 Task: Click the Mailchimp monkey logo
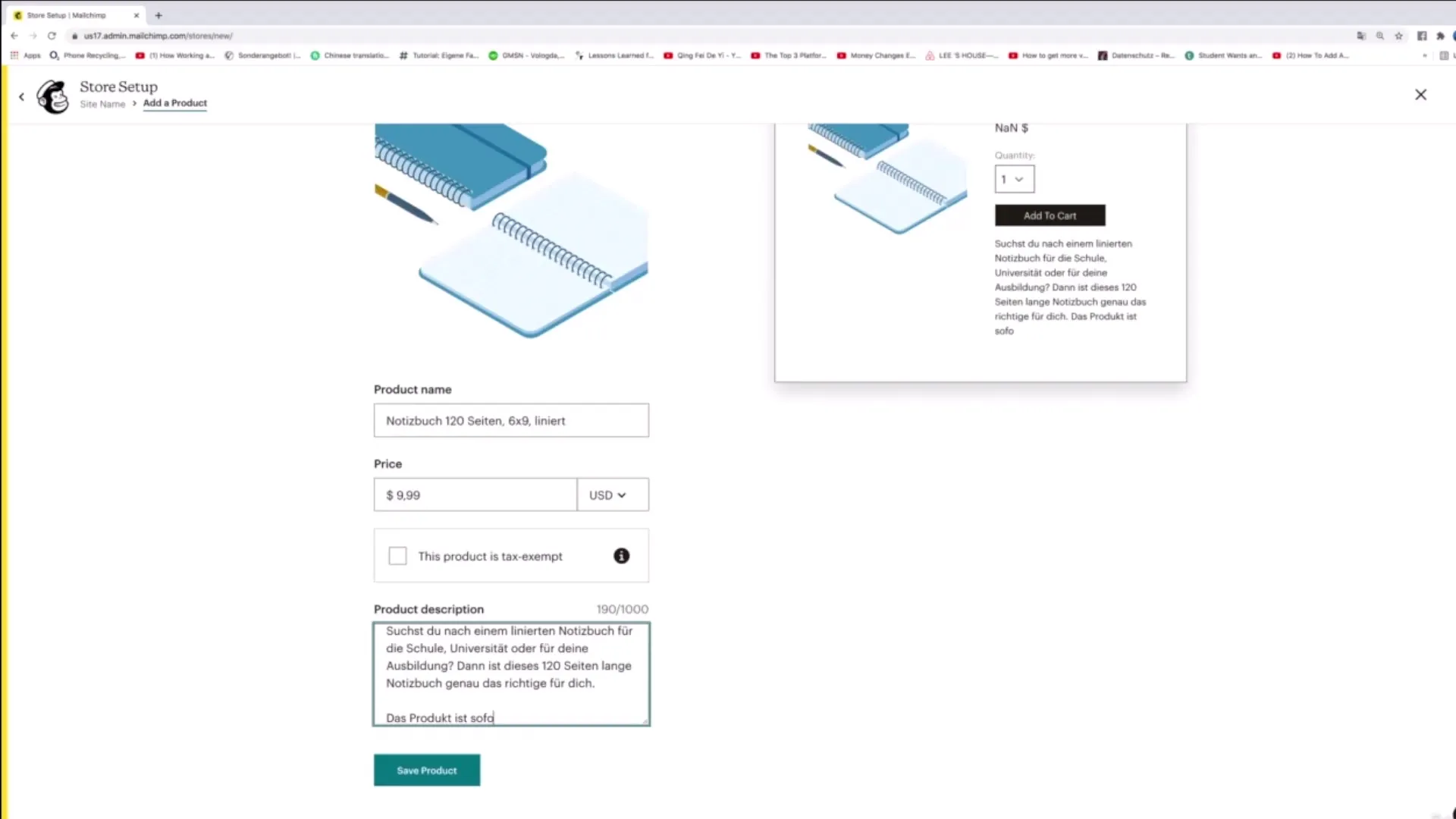(53, 96)
